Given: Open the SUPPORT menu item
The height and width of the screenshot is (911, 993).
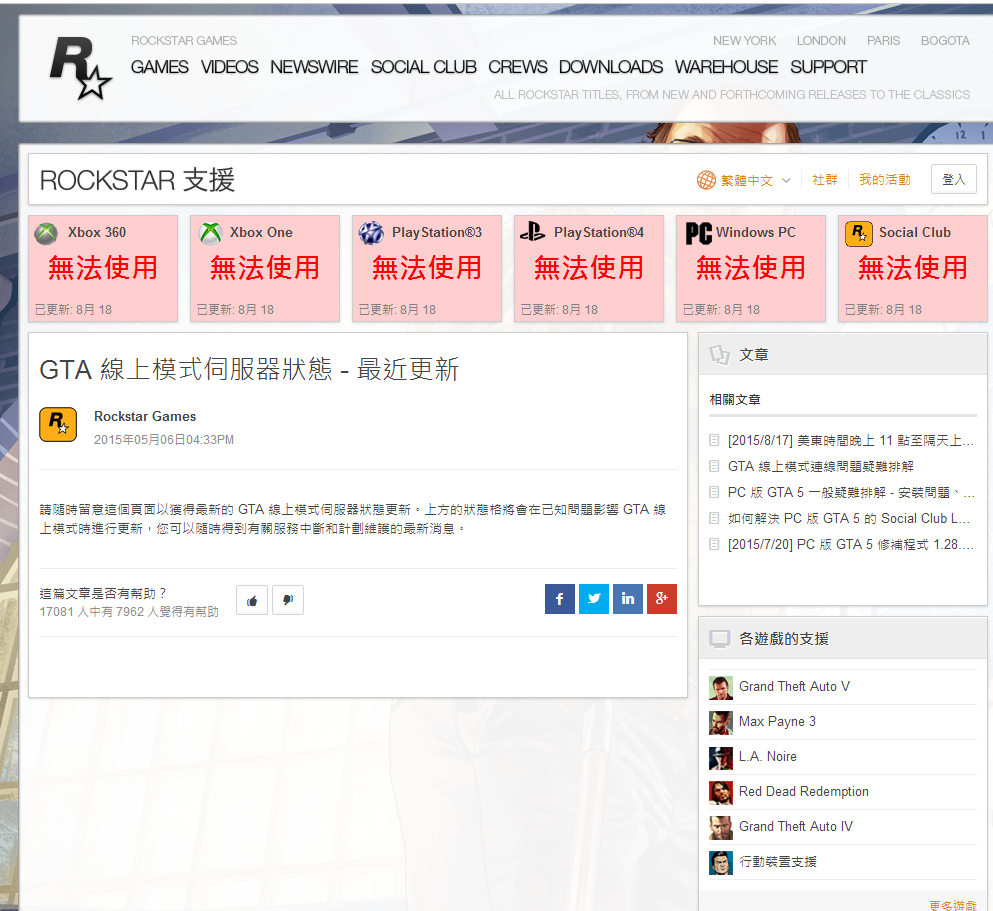Looking at the screenshot, I should [828, 67].
